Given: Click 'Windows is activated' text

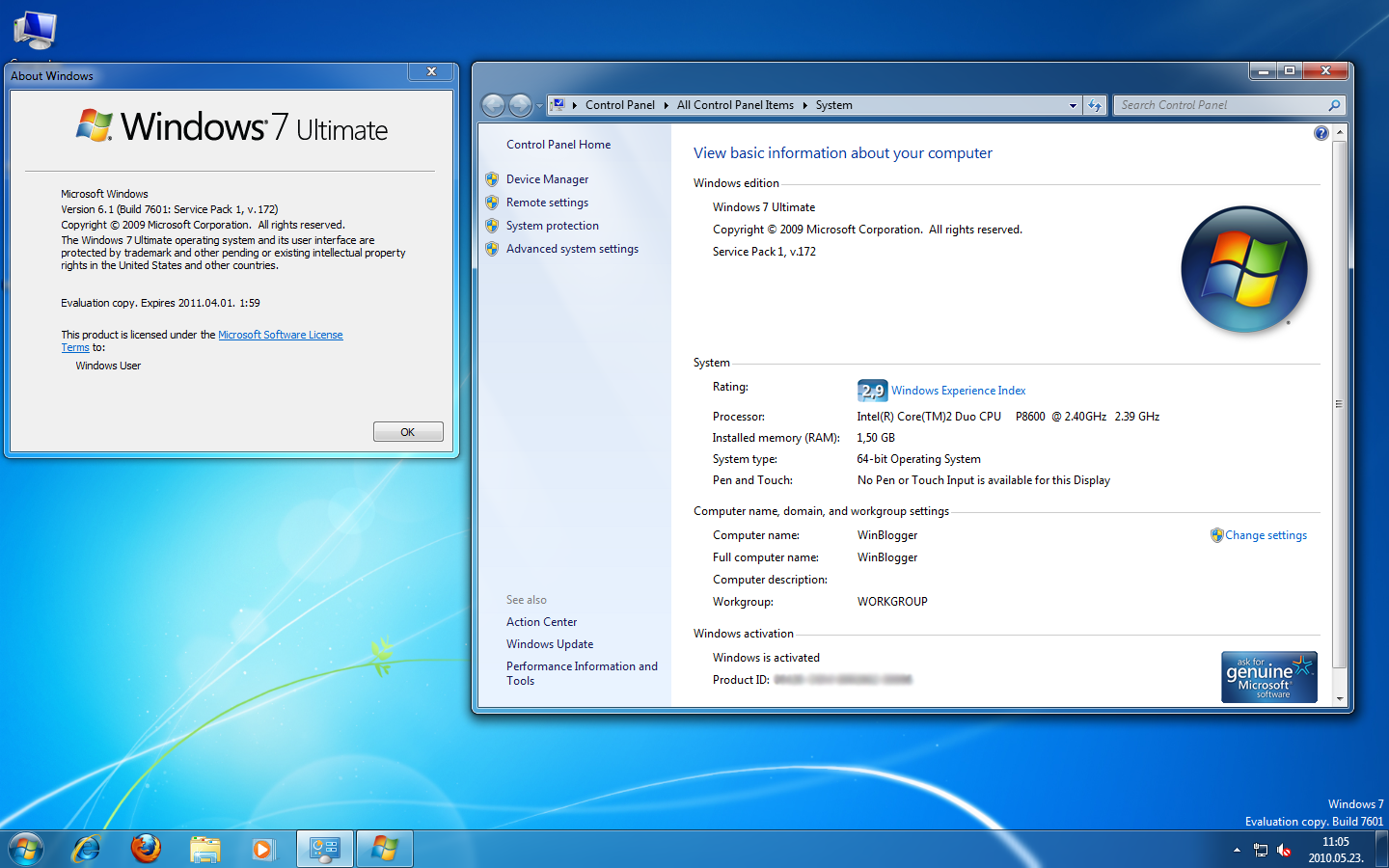Looking at the screenshot, I should (x=766, y=658).
